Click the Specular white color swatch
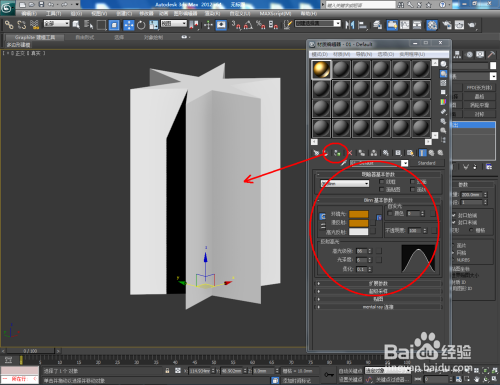Image resolution: width=500 pixels, height=385 pixels. [x=359, y=231]
